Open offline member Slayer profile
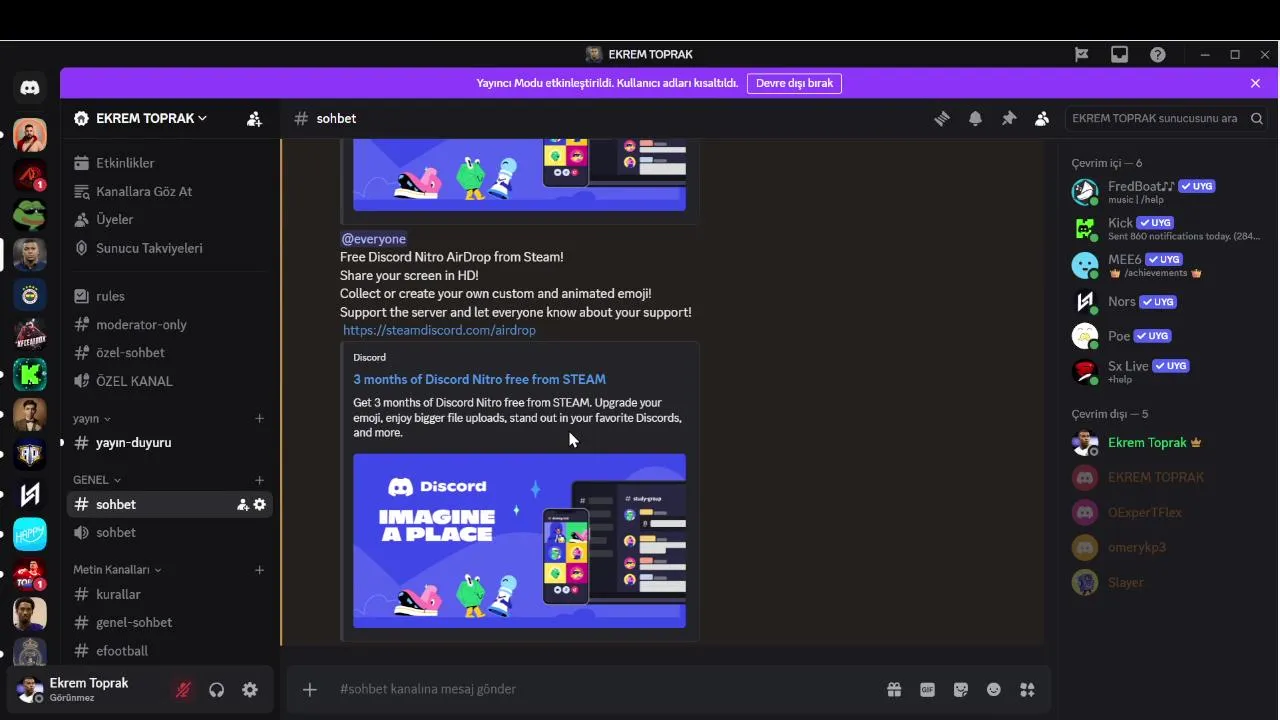The image size is (1280, 720). (1167, 582)
